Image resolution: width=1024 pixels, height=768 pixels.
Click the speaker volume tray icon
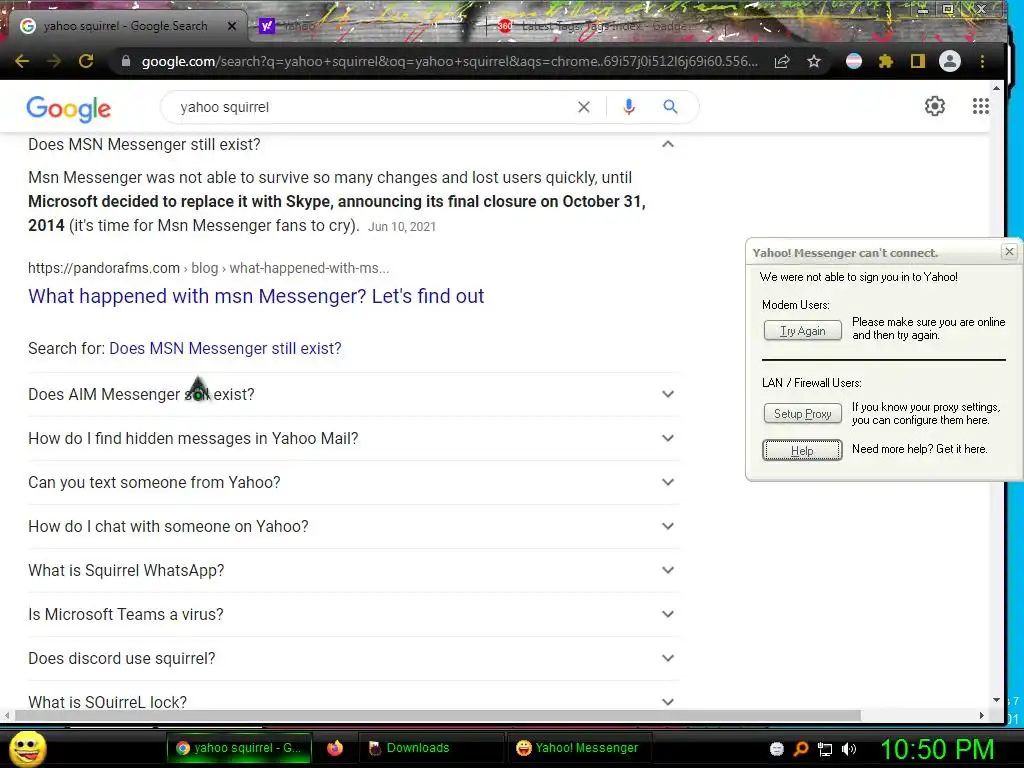coord(849,749)
